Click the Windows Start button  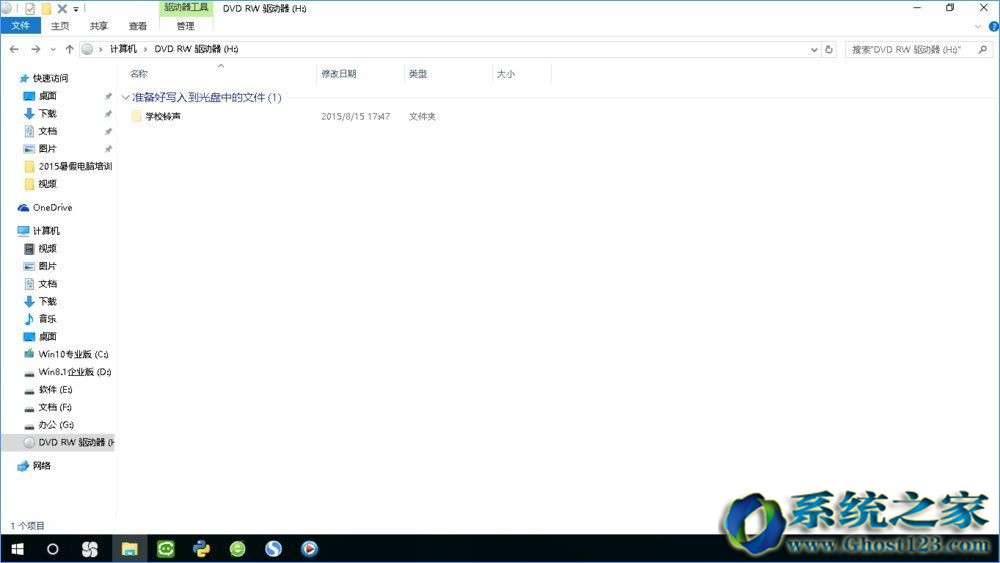(17, 548)
